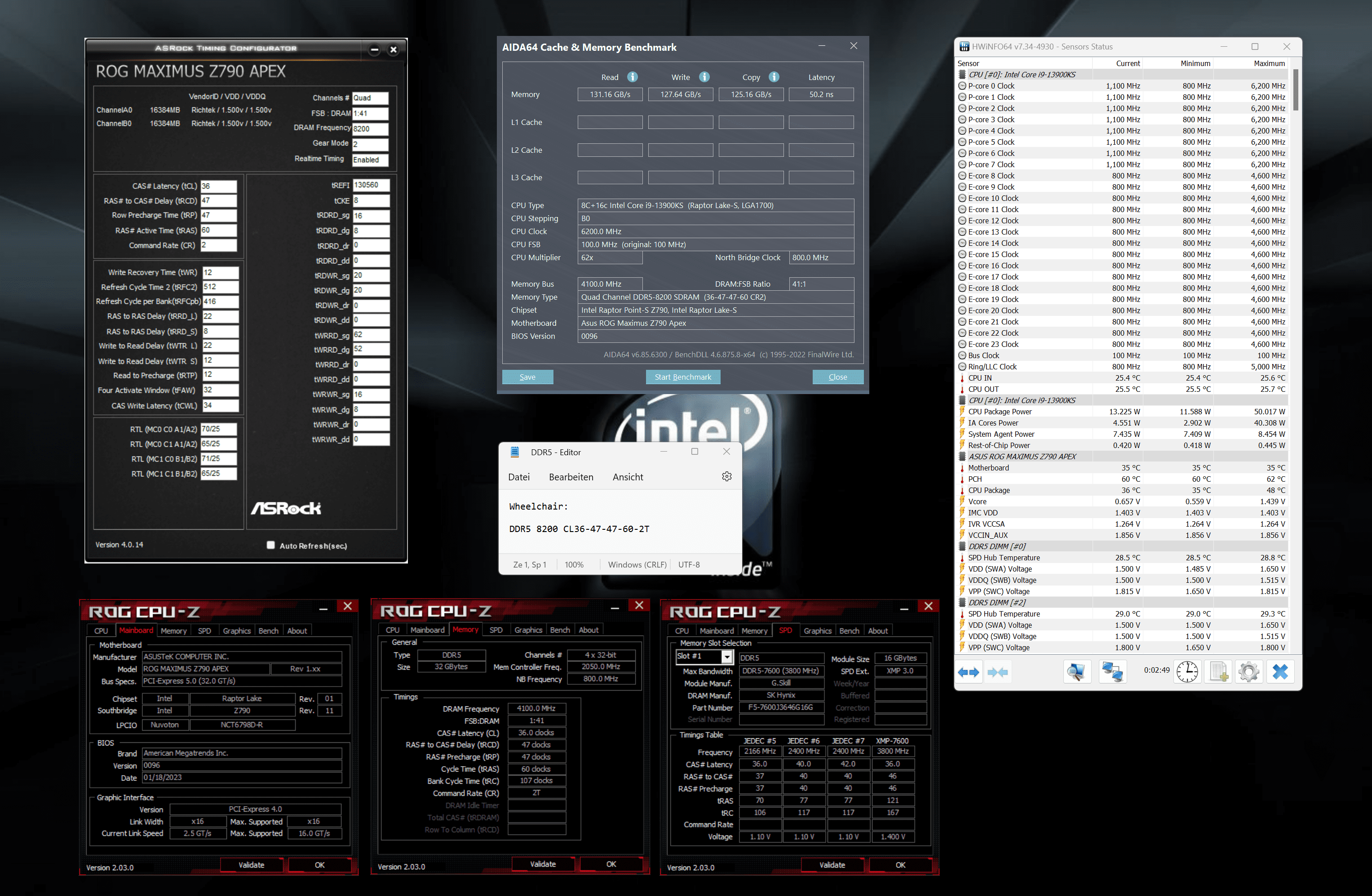Open HWiNFO sensor search magnifier monitor icon

tap(1076, 672)
